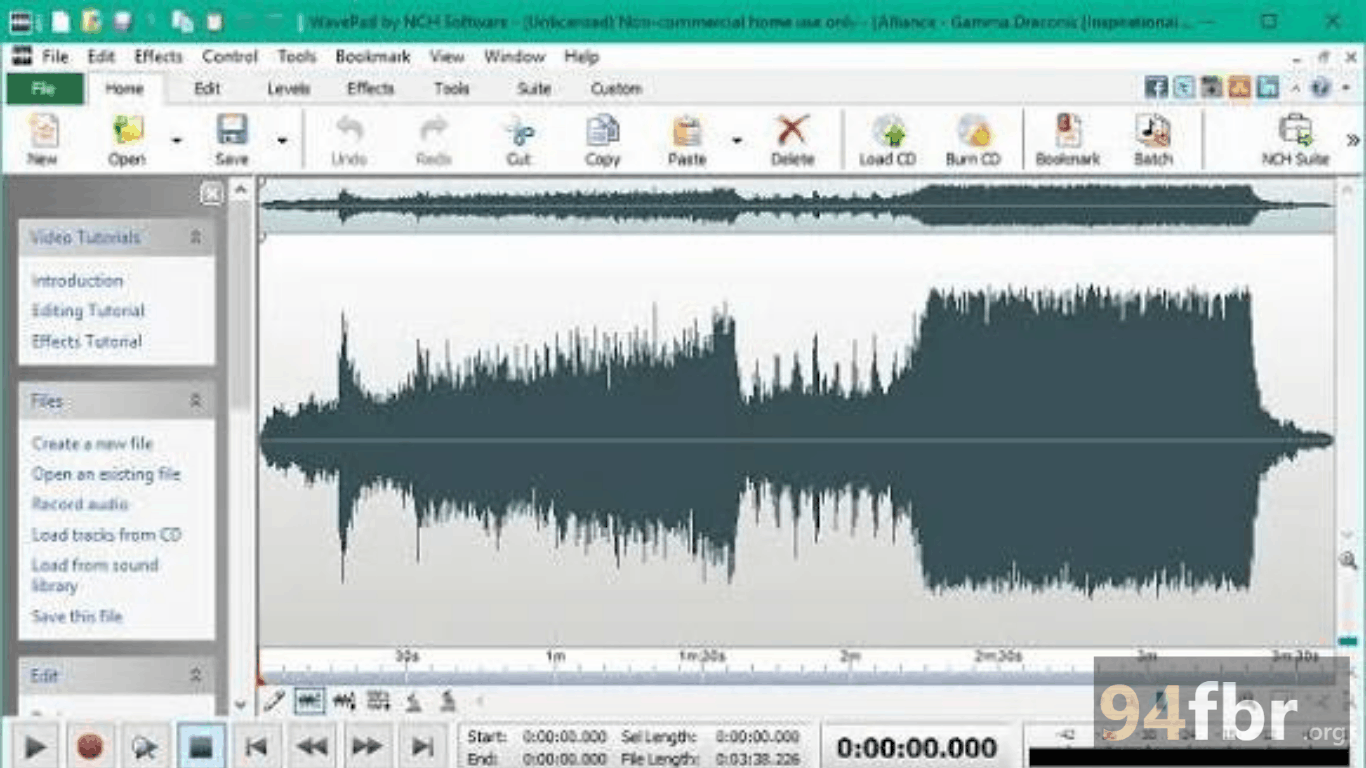This screenshot has height=768, width=1366.
Task: Open the green File ribbon tab
Action: (x=43, y=89)
